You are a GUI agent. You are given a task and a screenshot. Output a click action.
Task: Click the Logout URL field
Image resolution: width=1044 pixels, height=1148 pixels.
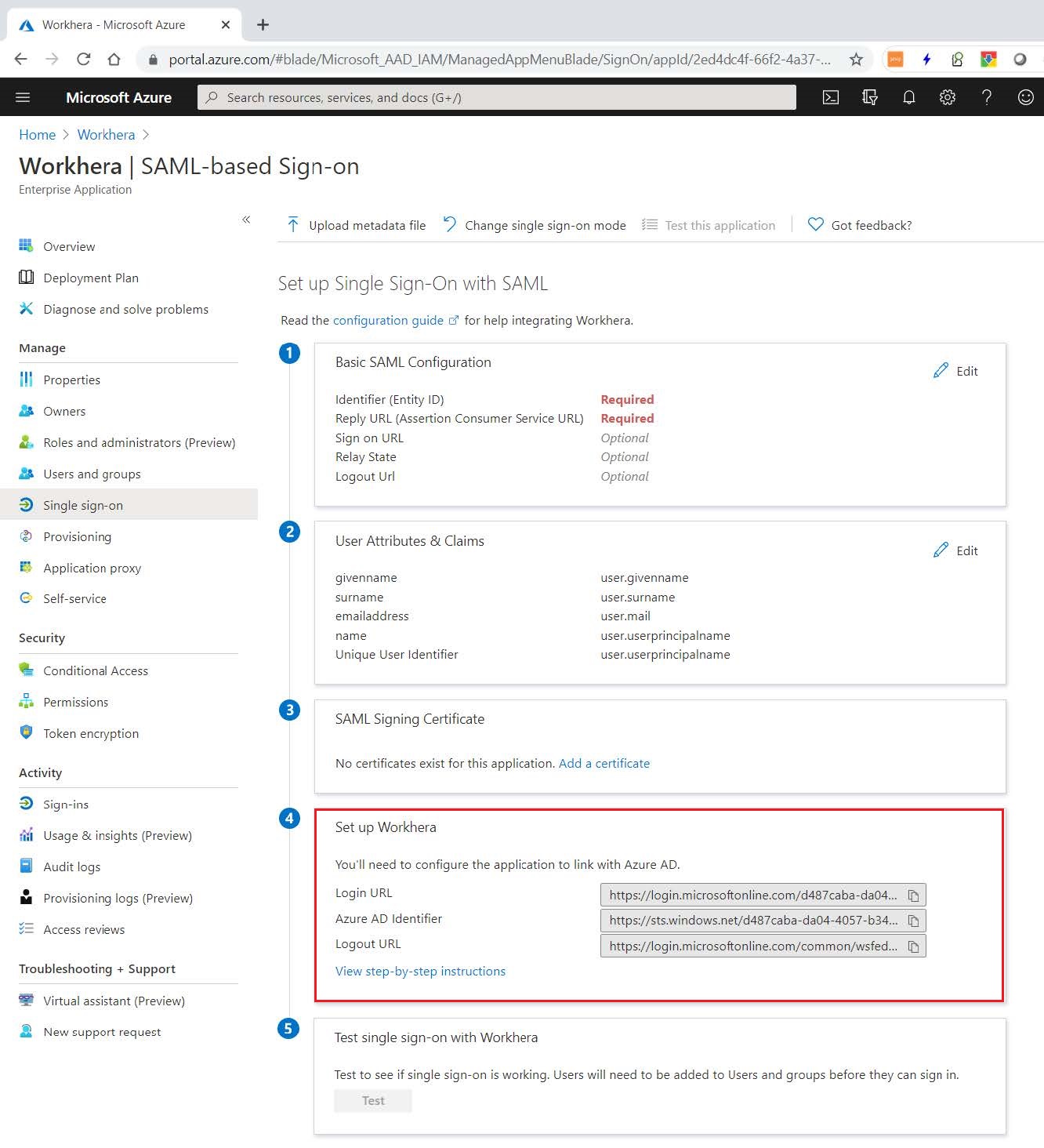(x=763, y=946)
